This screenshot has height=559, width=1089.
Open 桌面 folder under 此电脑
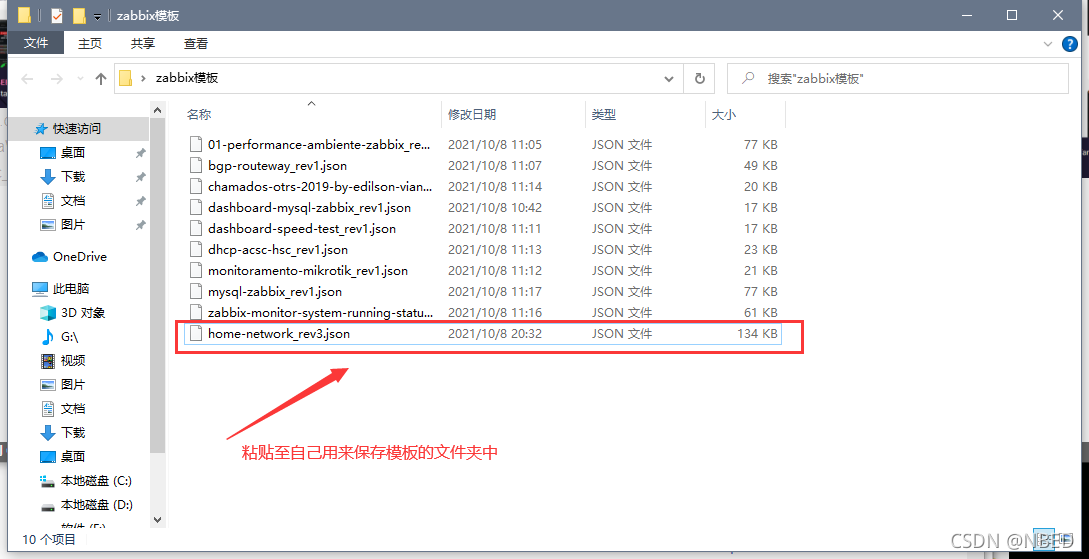click(x=73, y=456)
